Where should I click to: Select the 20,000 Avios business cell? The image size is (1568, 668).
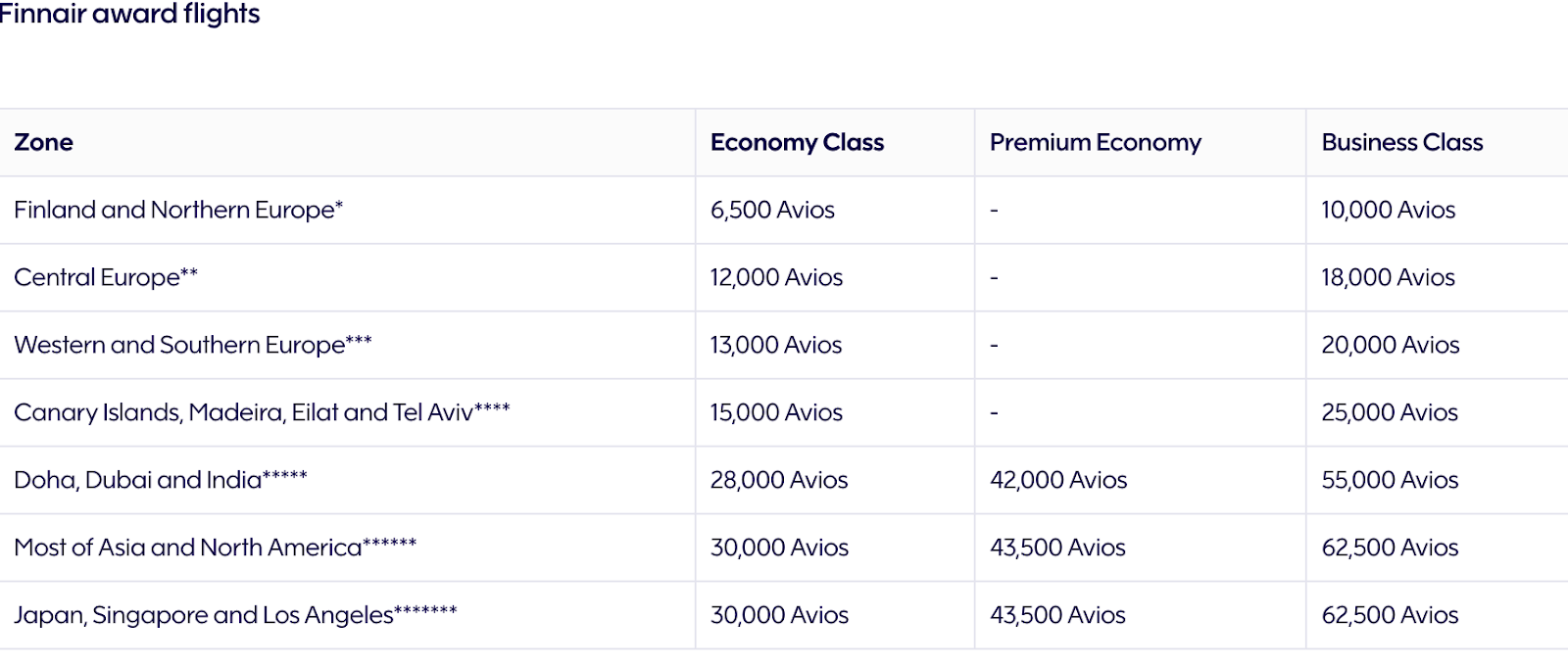pos(1390,346)
